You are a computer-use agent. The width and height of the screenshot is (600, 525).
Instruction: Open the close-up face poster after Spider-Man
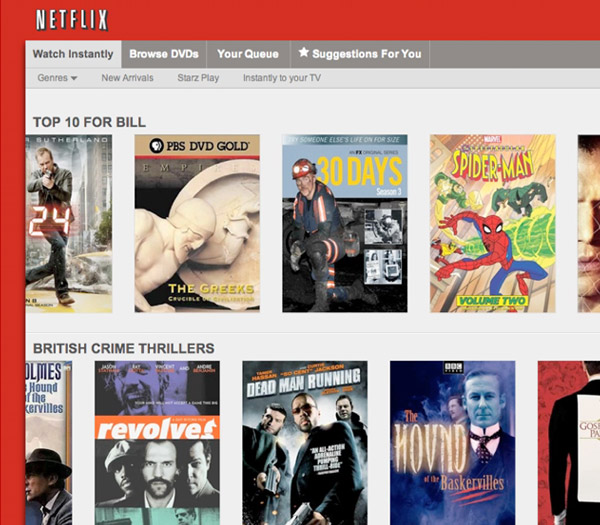click(x=589, y=223)
